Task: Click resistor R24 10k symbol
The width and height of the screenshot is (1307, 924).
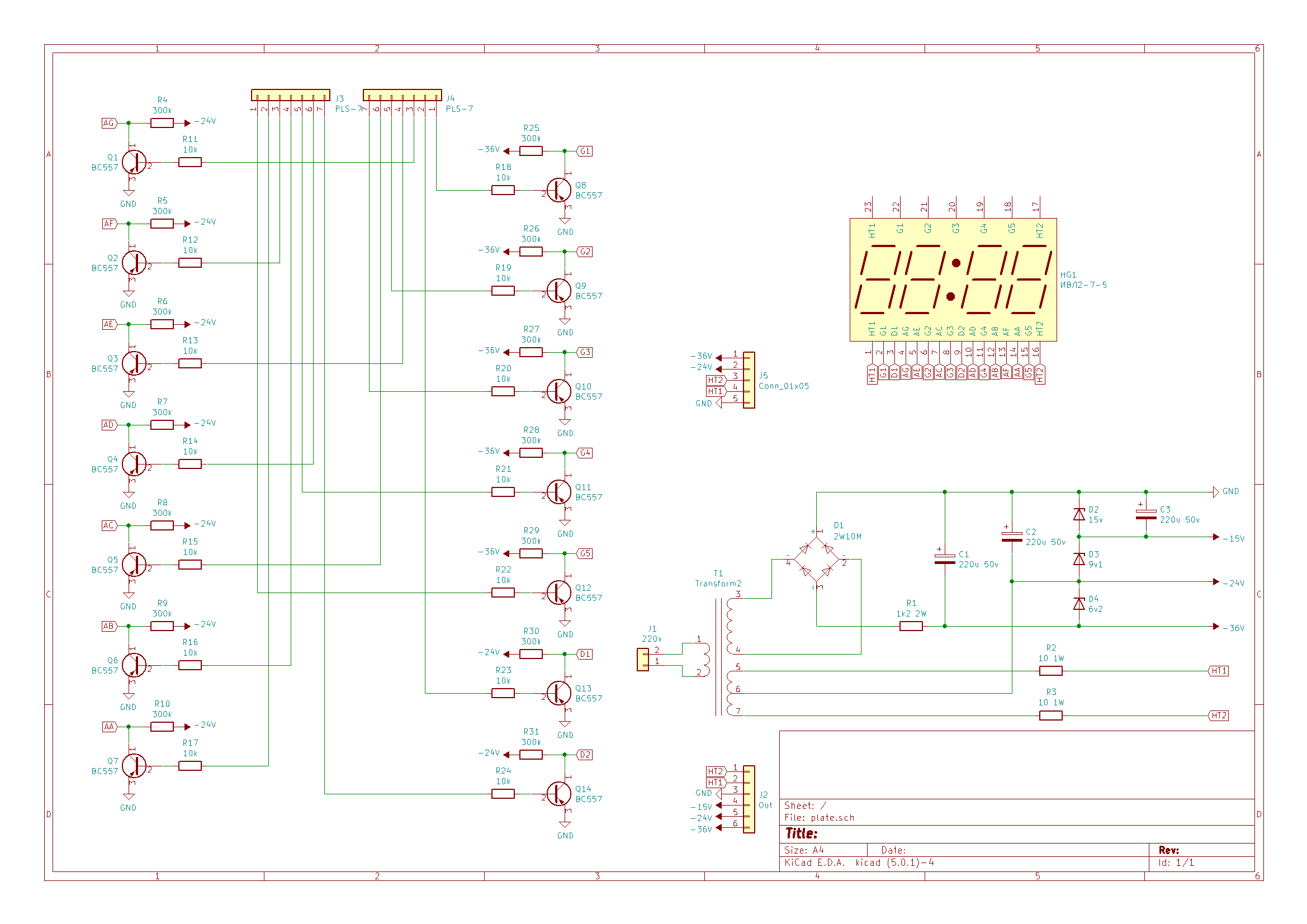Action: 503,794
